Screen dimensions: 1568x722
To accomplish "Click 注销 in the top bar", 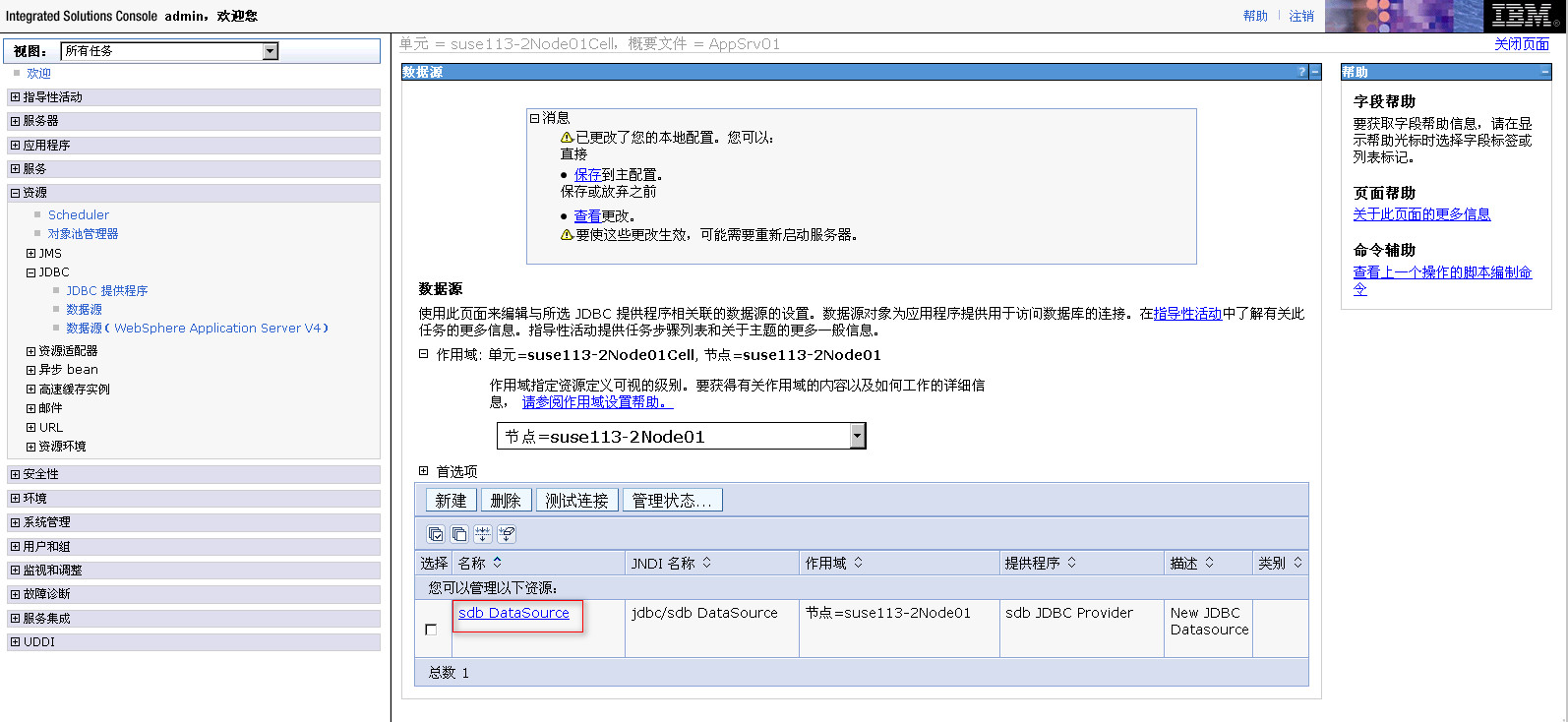I will pyautogui.click(x=1301, y=16).
